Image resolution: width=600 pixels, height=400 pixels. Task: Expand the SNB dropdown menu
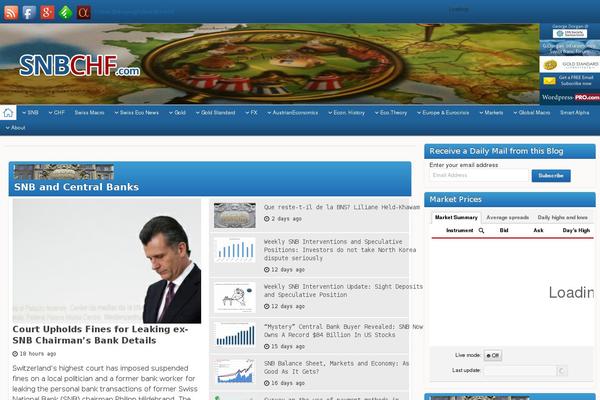click(x=30, y=113)
